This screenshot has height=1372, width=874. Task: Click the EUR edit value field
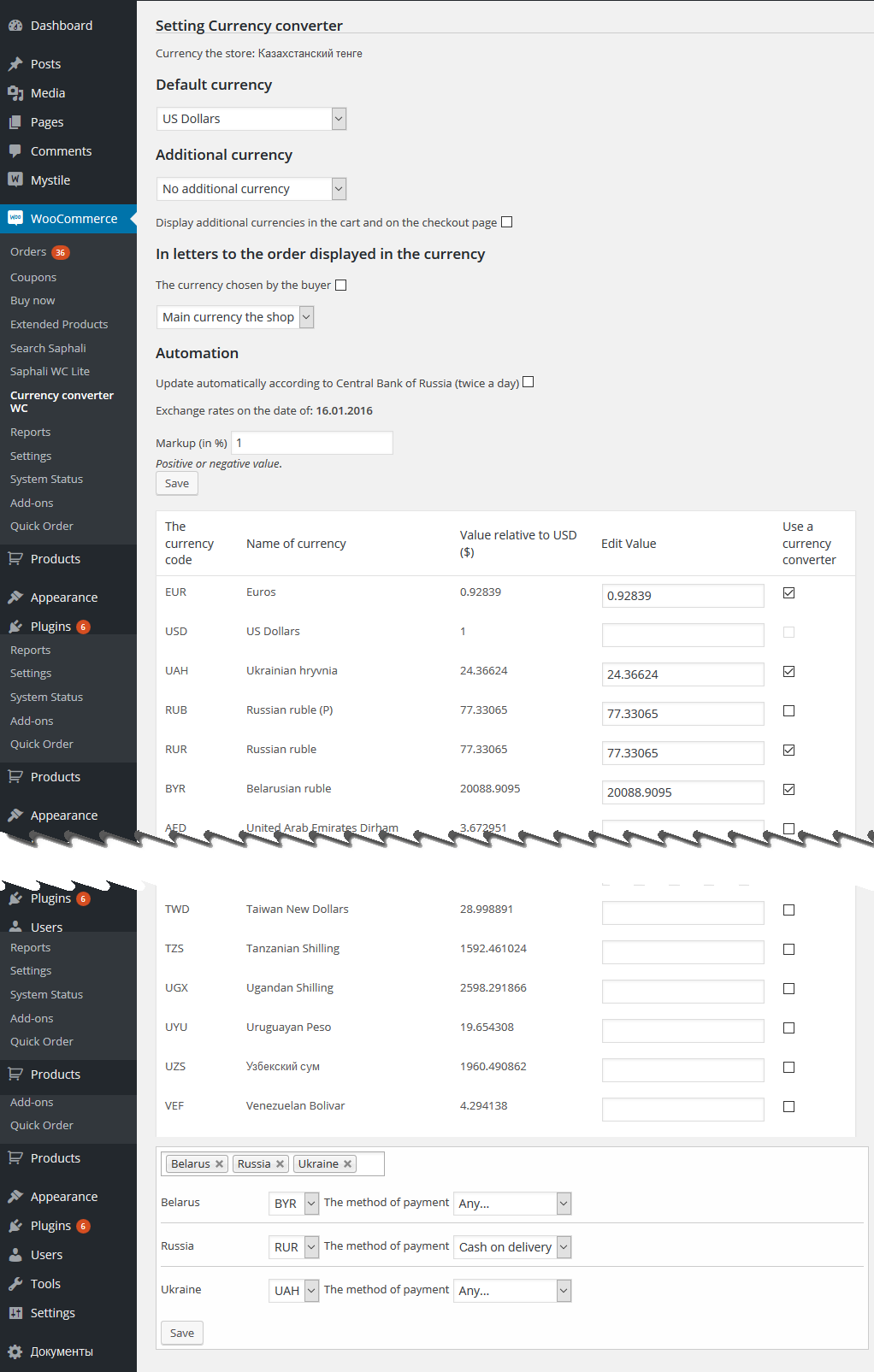pyautogui.click(x=683, y=596)
